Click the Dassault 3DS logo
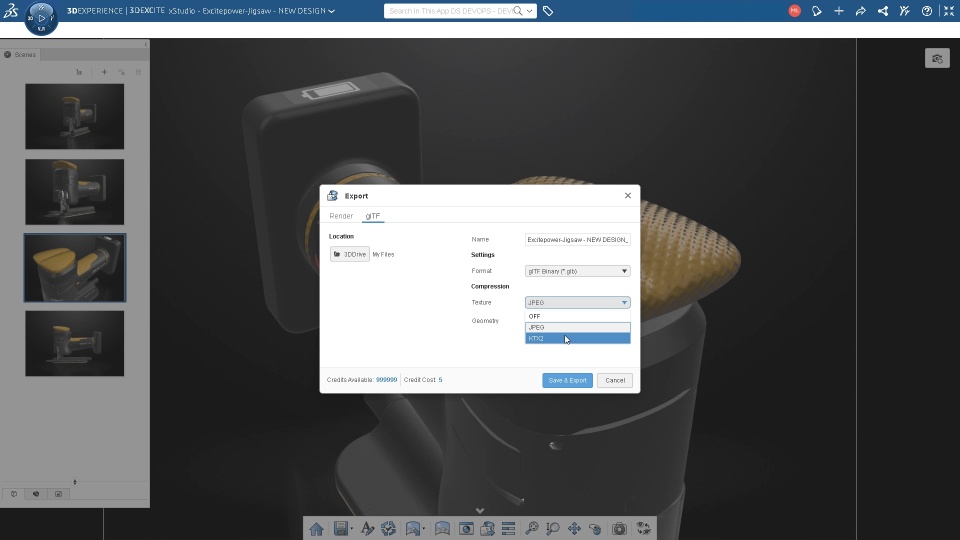The image size is (960, 540). [x=11, y=10]
